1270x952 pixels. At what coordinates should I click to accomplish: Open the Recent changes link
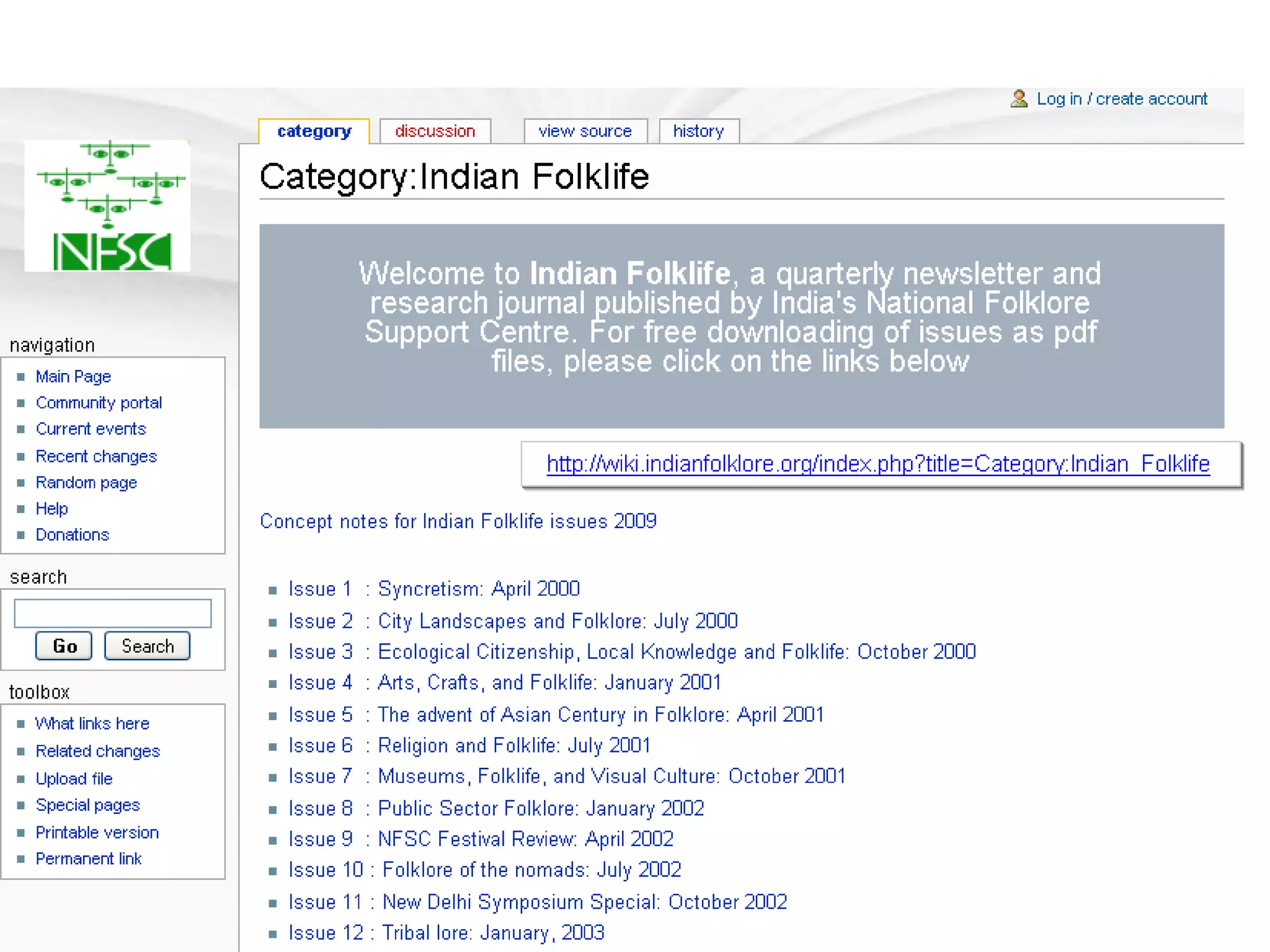tap(96, 456)
